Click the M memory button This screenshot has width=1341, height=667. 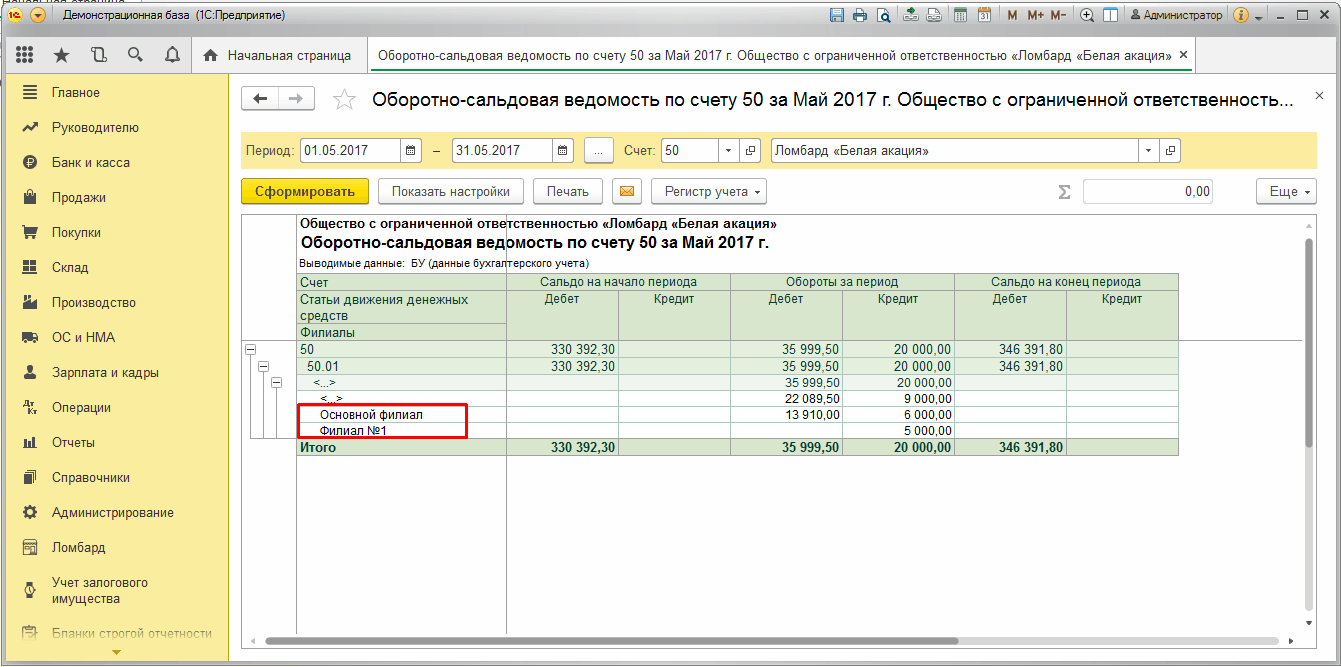tap(1012, 15)
